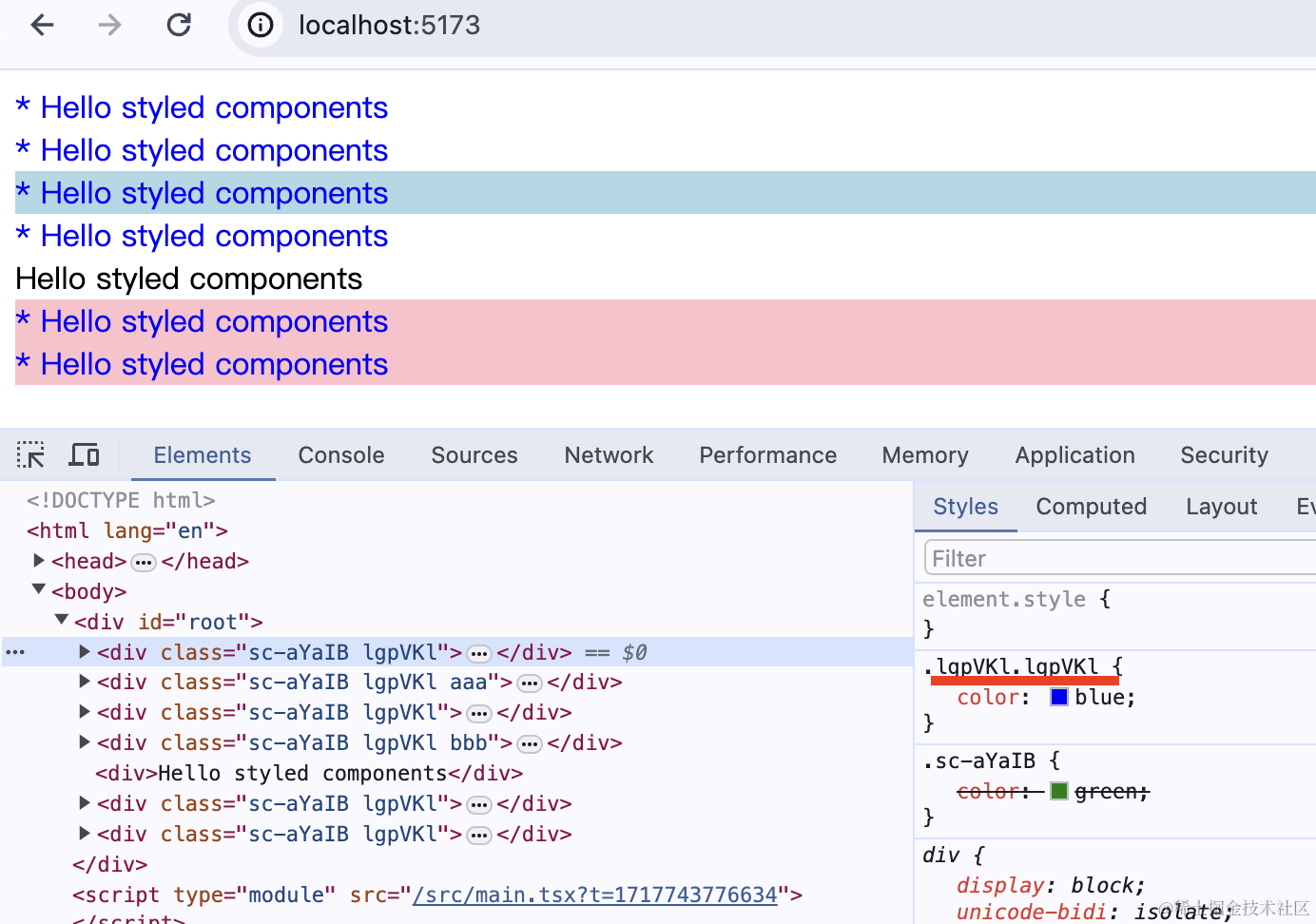The height and width of the screenshot is (924, 1316).
Task: Open the blue color swatch picker
Action: [1059, 697]
